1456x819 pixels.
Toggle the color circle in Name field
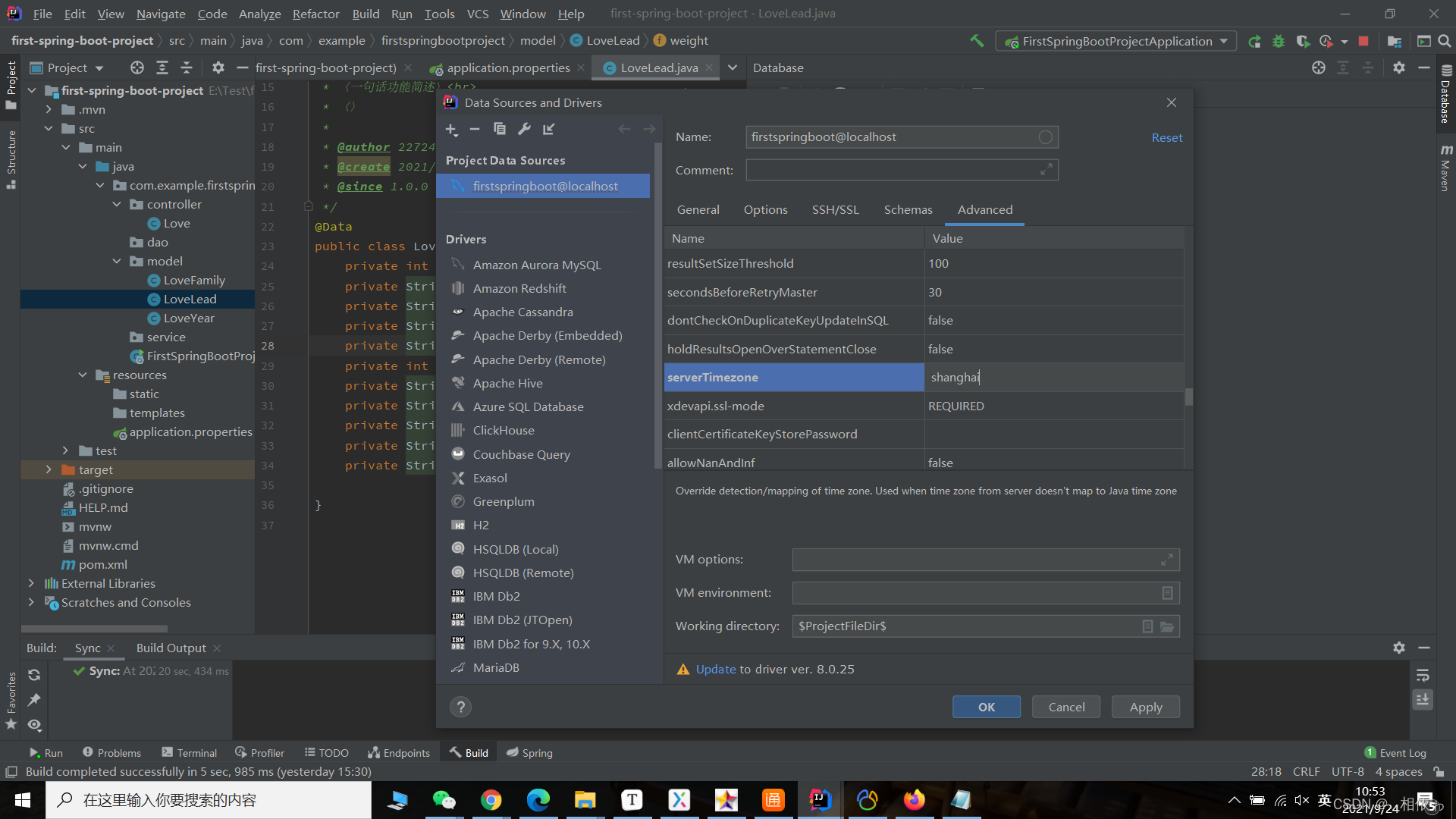point(1046,137)
